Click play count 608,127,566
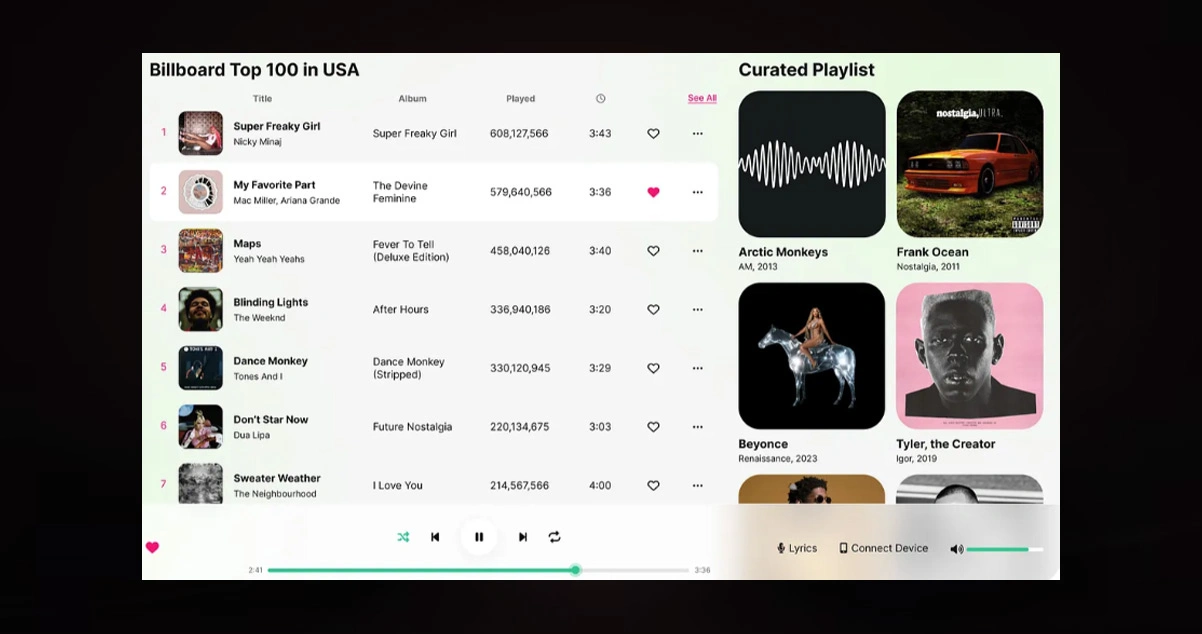Image resolution: width=1202 pixels, height=634 pixels. [x=519, y=133]
